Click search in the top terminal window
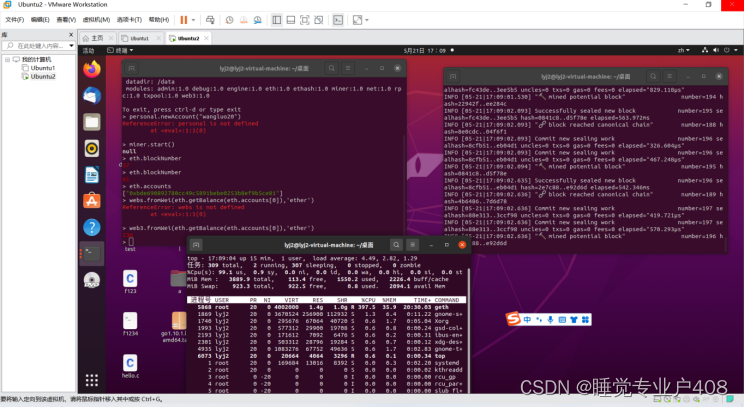The height and width of the screenshot is (408, 744). coord(396,245)
